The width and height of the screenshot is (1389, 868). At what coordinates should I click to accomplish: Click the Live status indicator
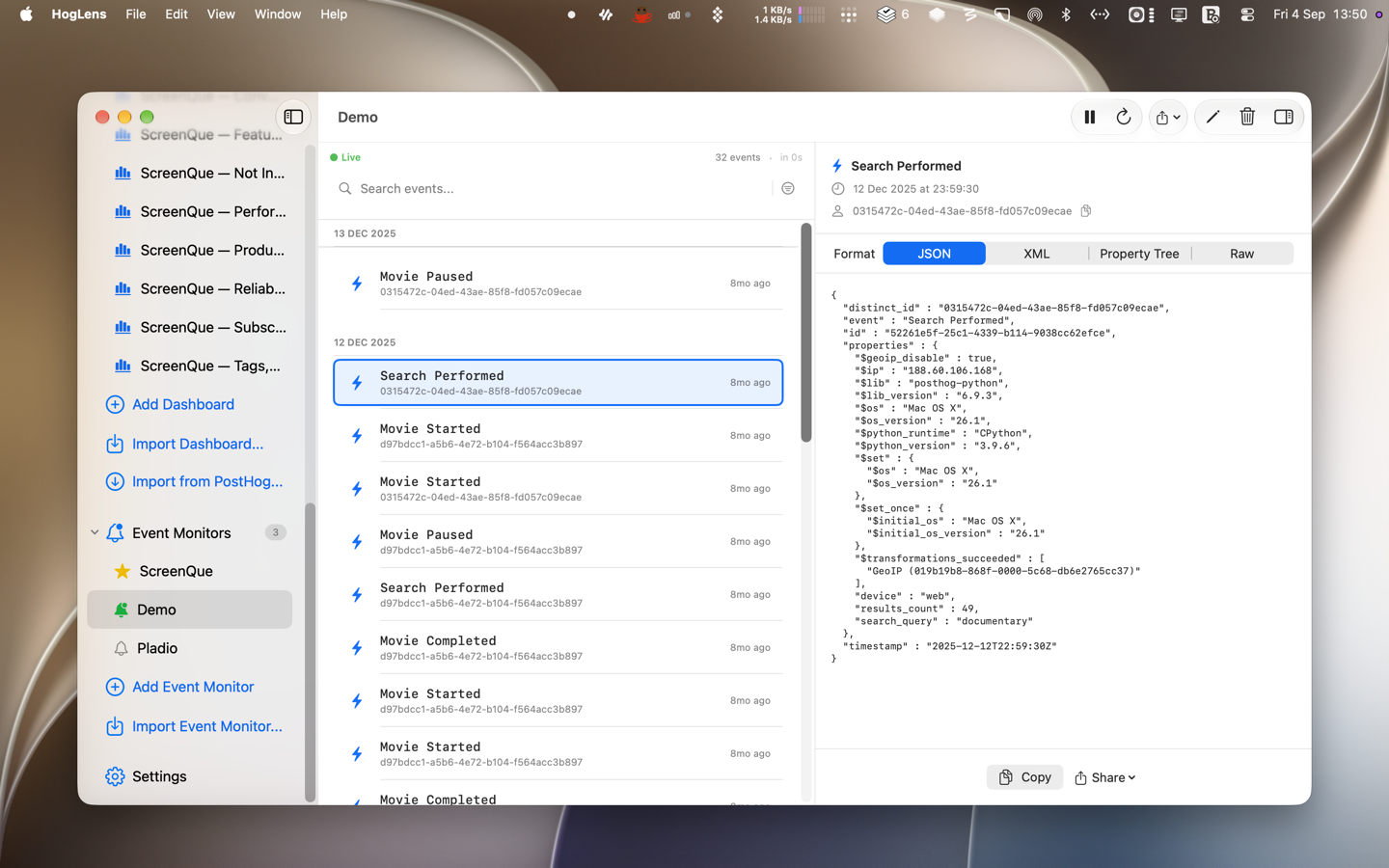point(345,157)
